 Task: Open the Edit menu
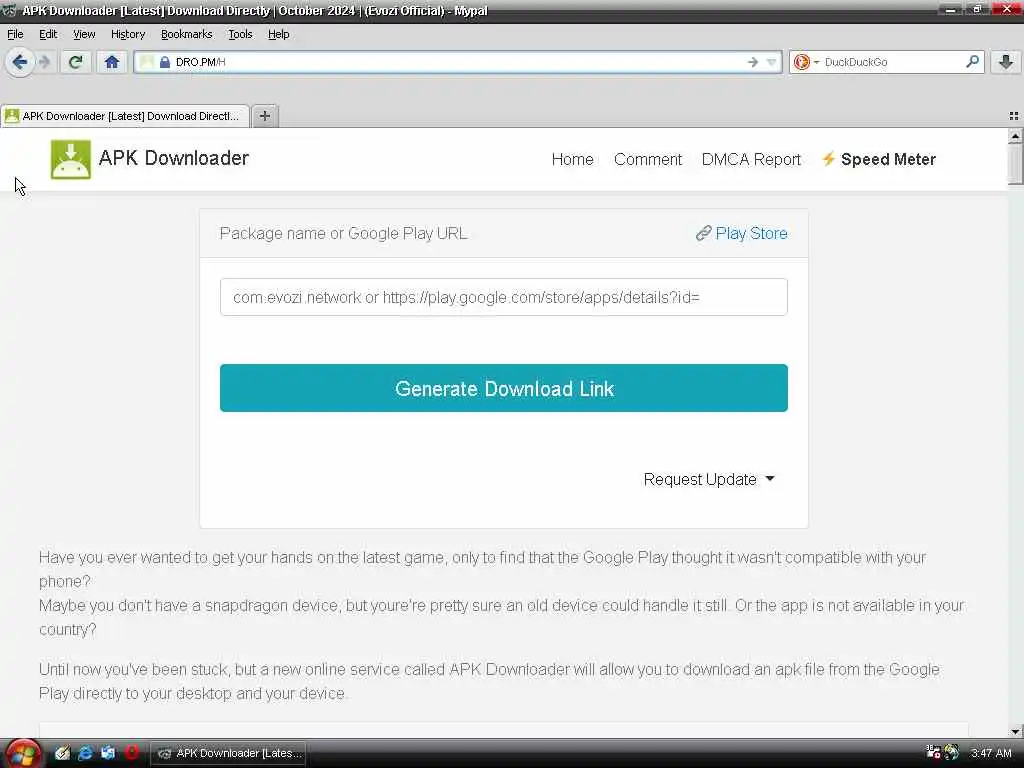48,34
